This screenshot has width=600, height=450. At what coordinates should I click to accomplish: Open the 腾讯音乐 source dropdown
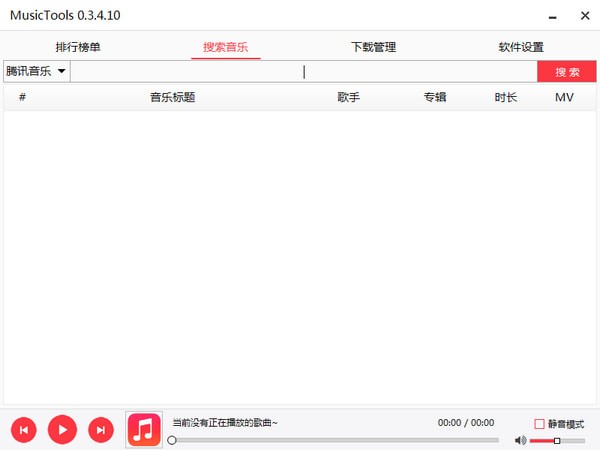click(36, 71)
